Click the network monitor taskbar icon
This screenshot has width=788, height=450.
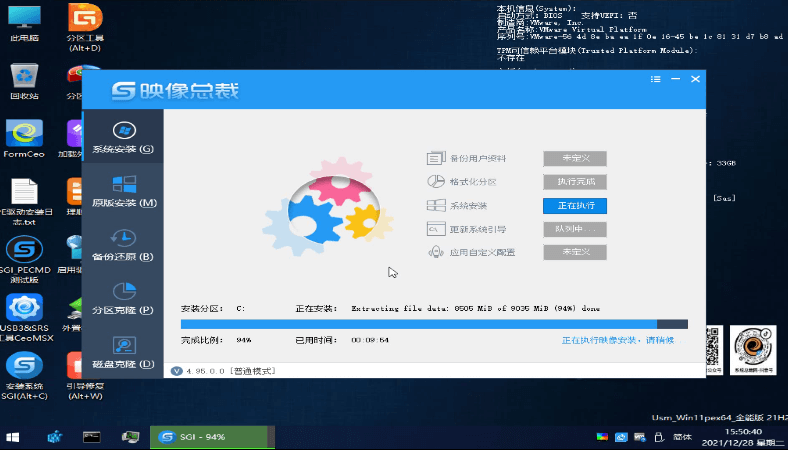click(x=130, y=437)
